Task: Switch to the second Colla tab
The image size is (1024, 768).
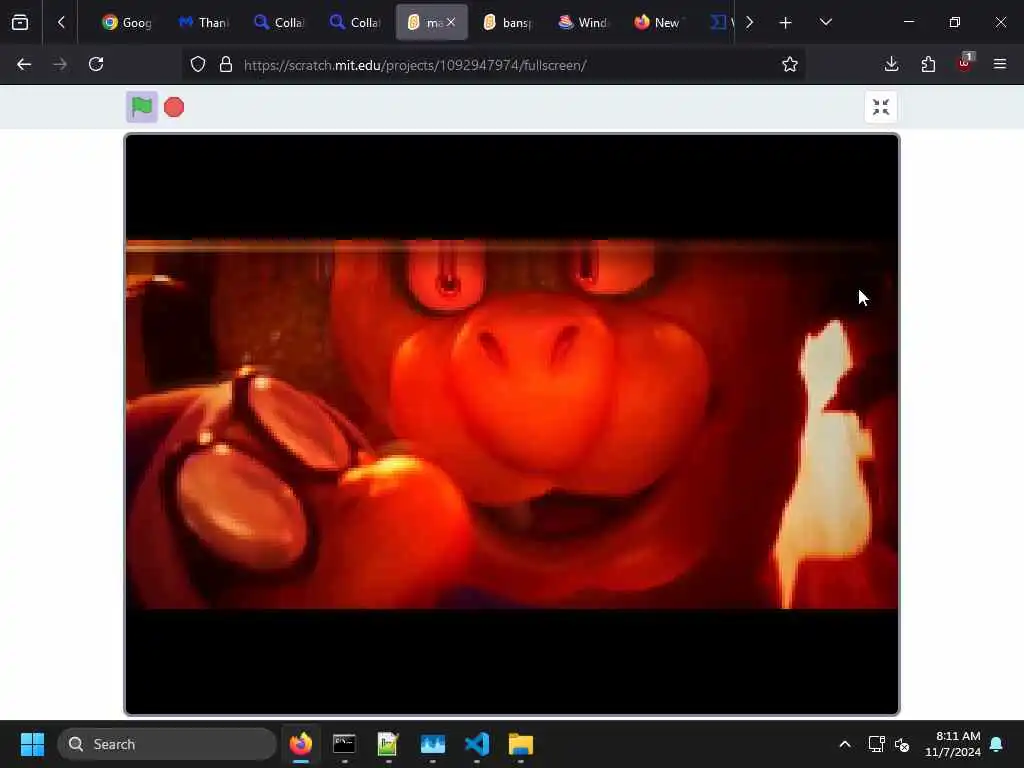Action: pos(355,23)
